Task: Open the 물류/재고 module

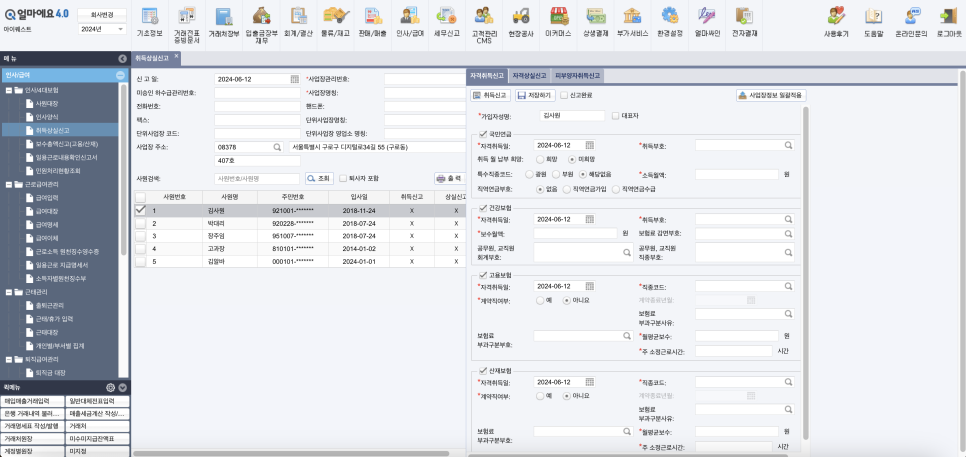Action: [336, 23]
